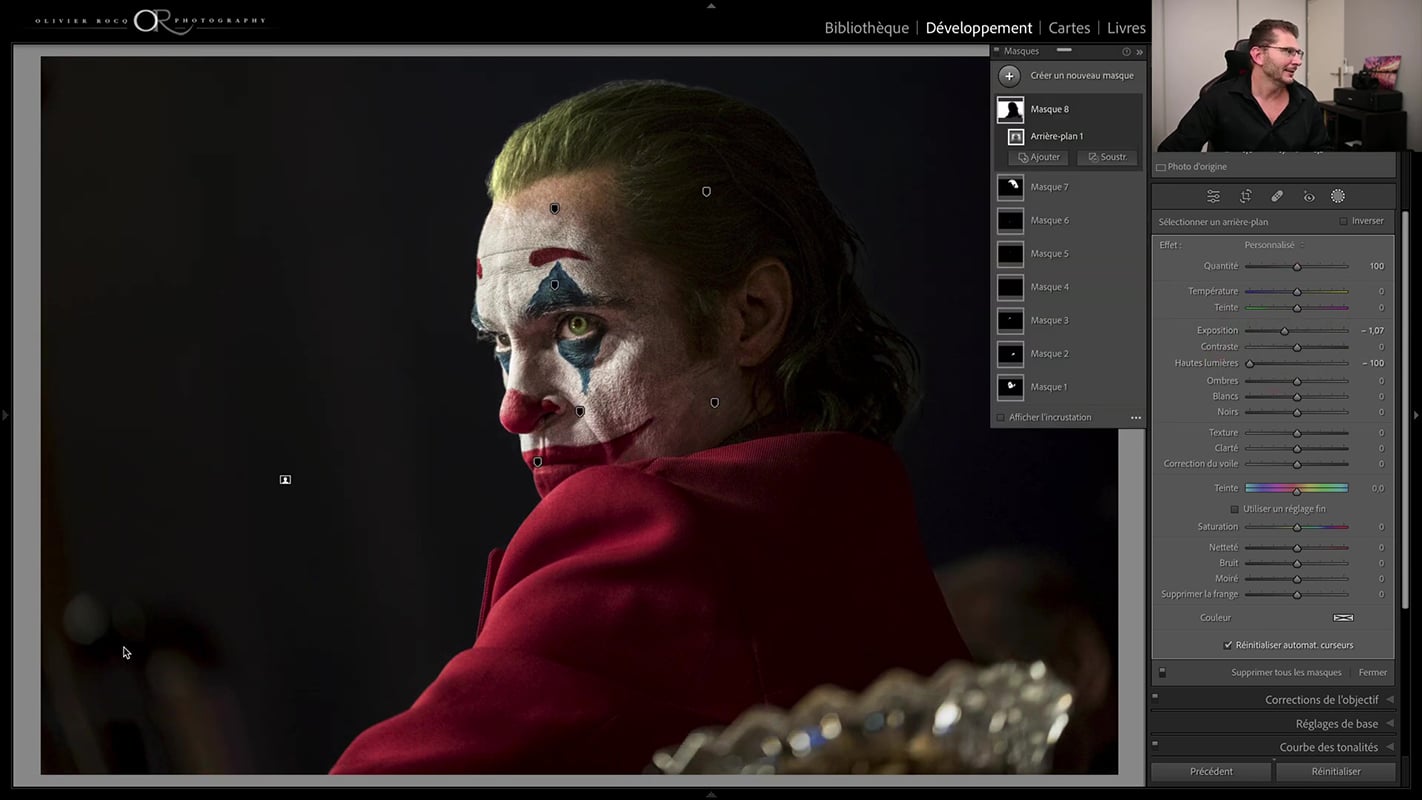Click the Arrière-plan 1 component icon
The image size is (1422, 800).
point(1016,136)
